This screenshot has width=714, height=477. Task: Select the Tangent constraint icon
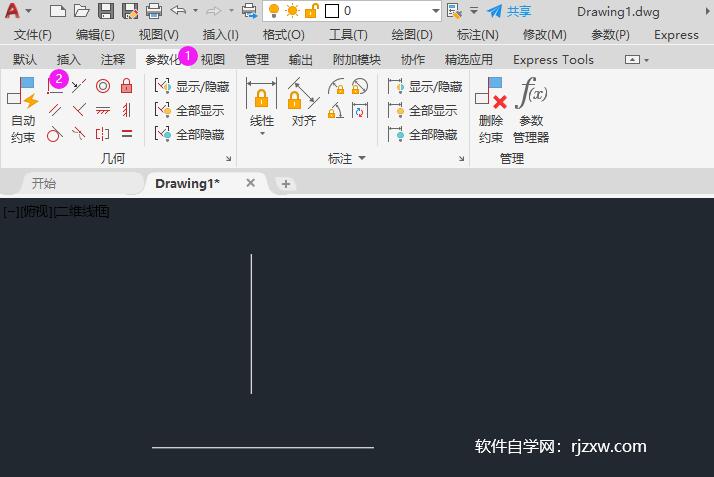pos(55,134)
